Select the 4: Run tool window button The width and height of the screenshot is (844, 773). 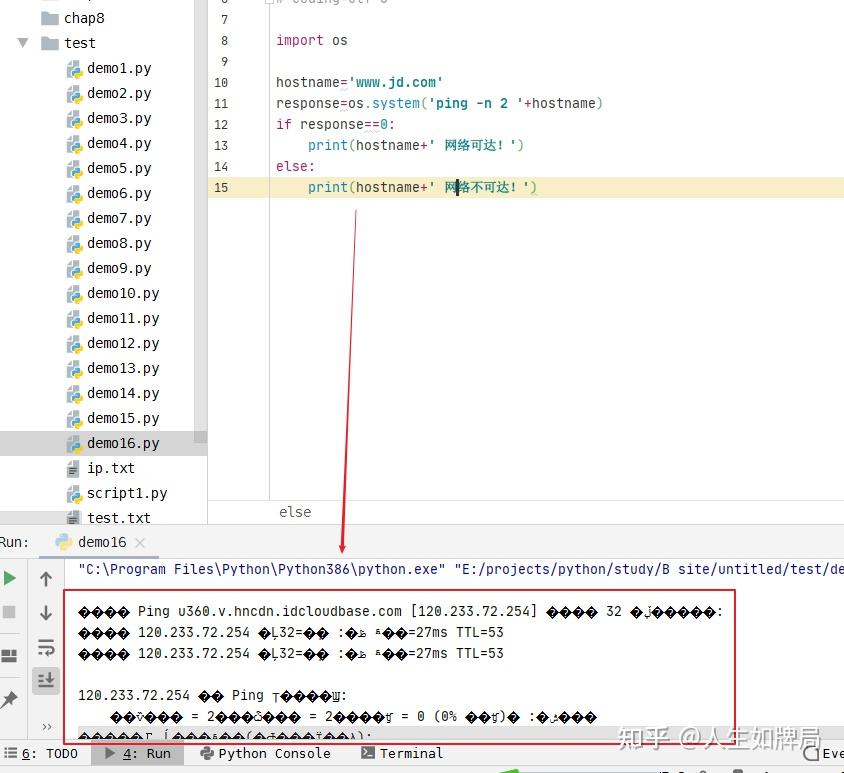coord(138,753)
